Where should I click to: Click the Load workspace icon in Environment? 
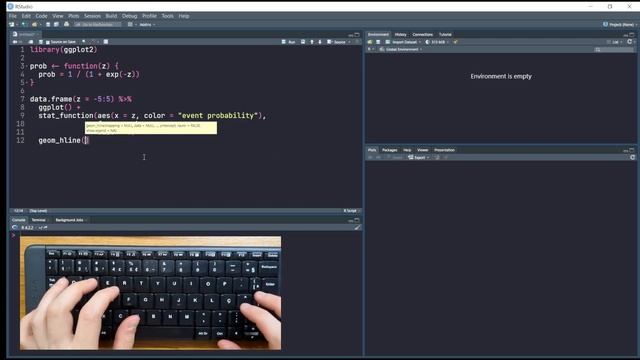370,42
